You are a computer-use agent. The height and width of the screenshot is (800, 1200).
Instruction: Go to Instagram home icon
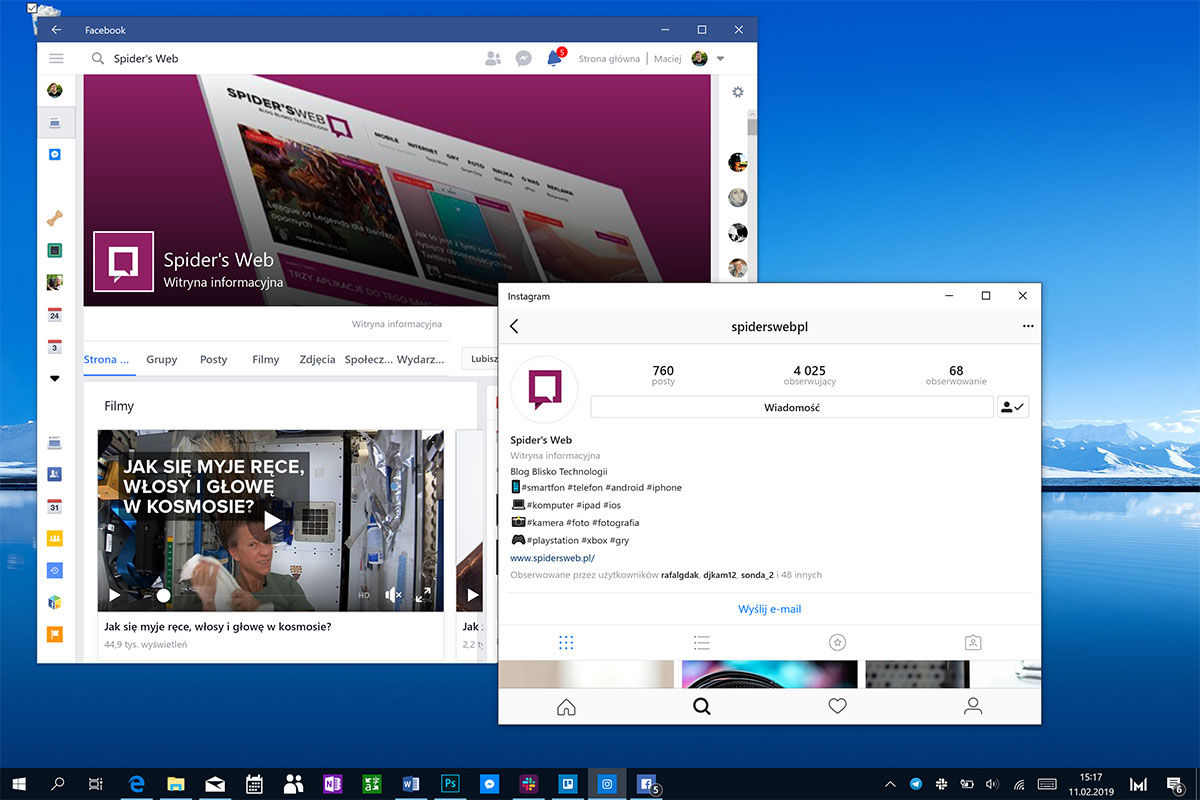pos(566,706)
